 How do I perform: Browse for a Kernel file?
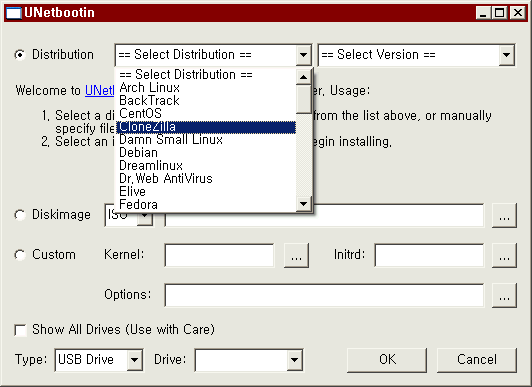click(296, 255)
